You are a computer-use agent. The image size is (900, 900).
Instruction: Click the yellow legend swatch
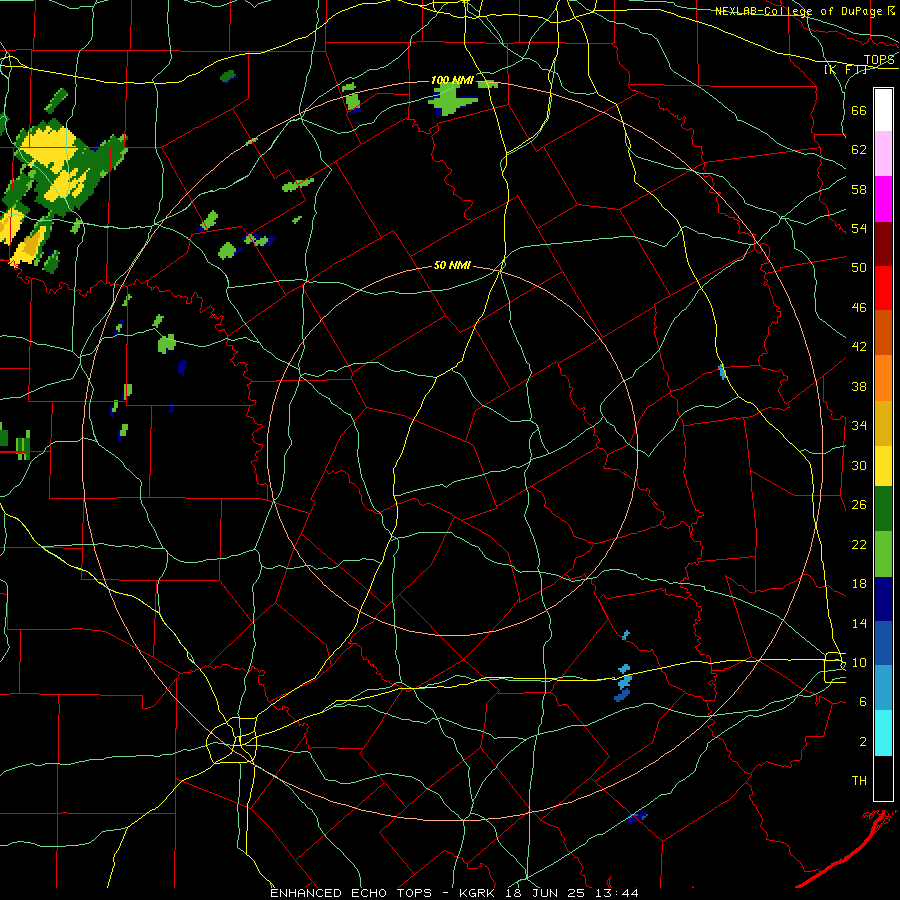[x=883, y=466]
